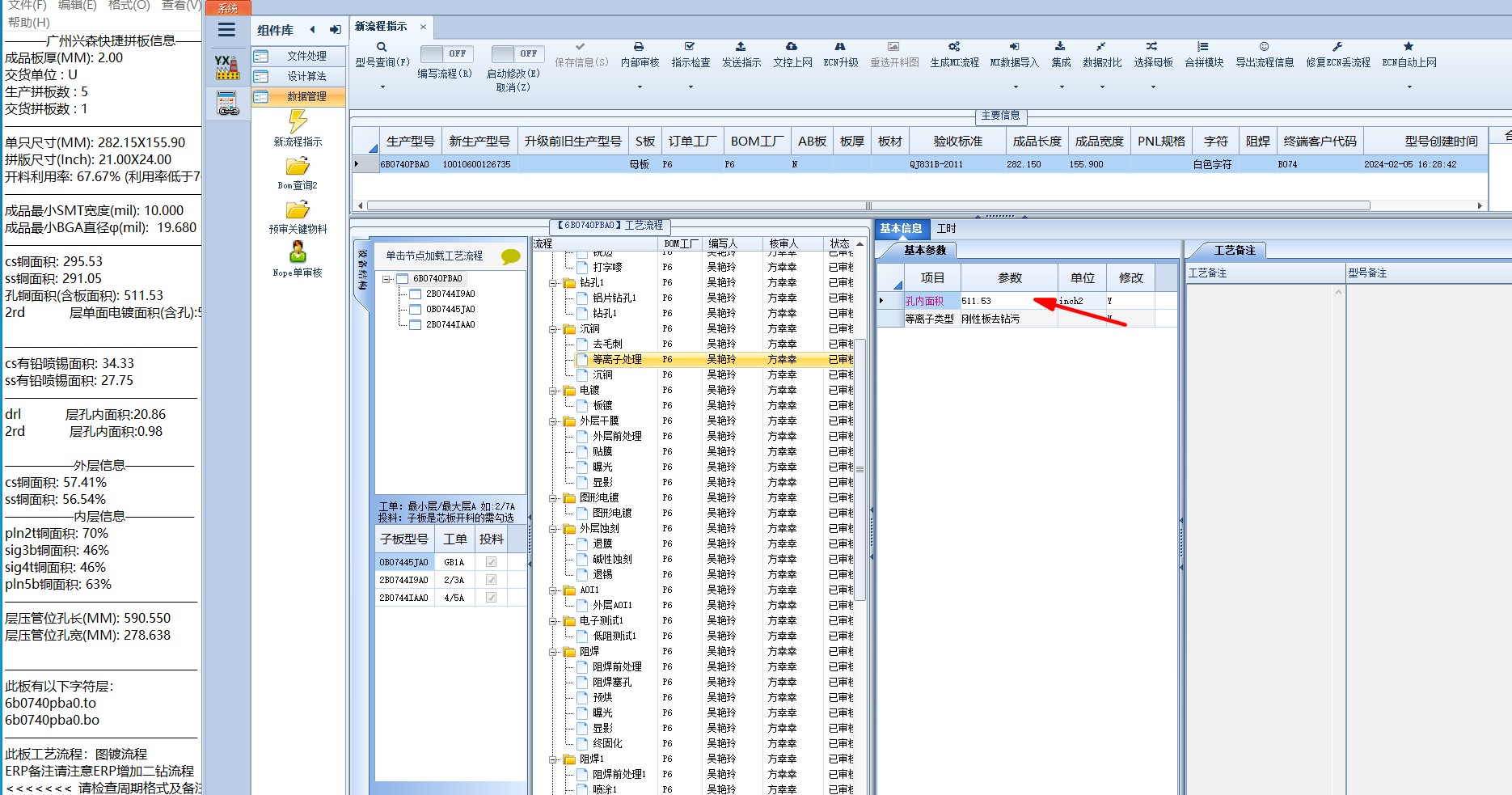Click 修复ECN丢流程 wrench icon
The width and height of the screenshot is (1512, 795).
1337,47
